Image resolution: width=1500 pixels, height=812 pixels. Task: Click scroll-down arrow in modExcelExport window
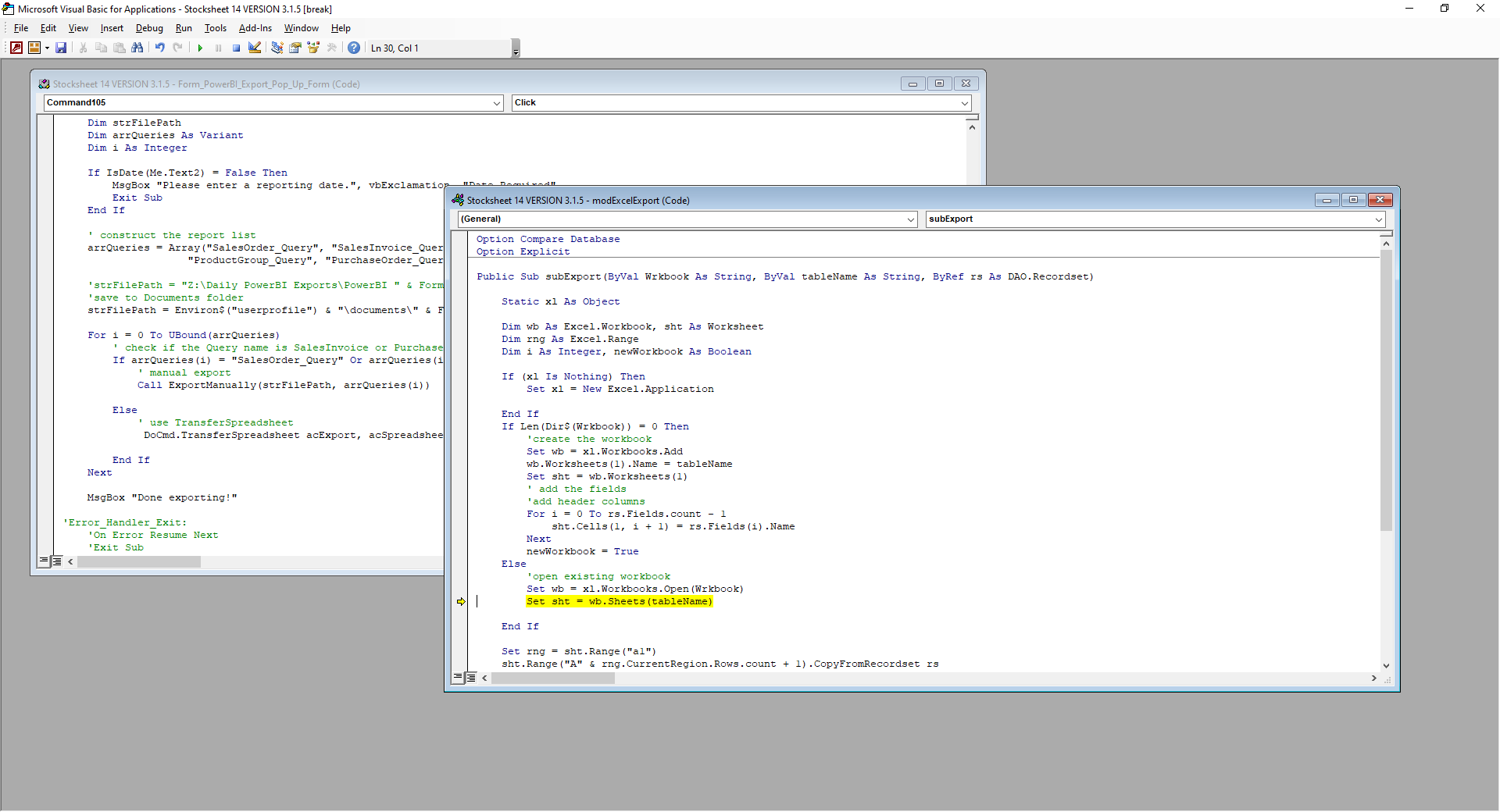(1386, 665)
